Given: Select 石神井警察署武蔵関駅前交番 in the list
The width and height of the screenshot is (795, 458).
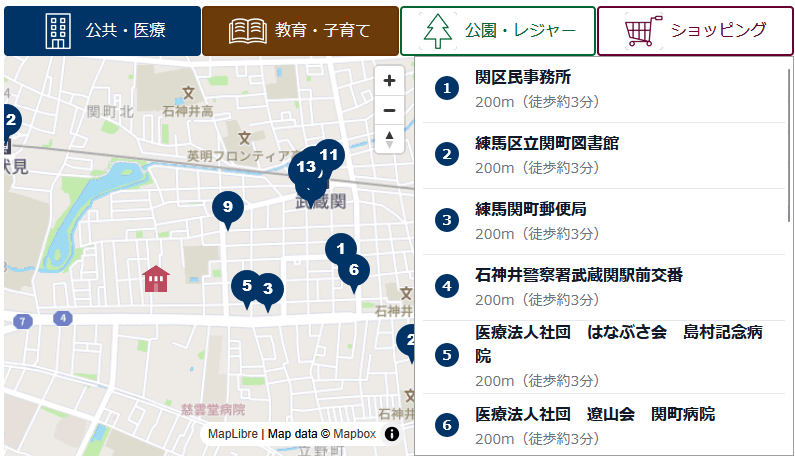Looking at the screenshot, I should point(603,288).
